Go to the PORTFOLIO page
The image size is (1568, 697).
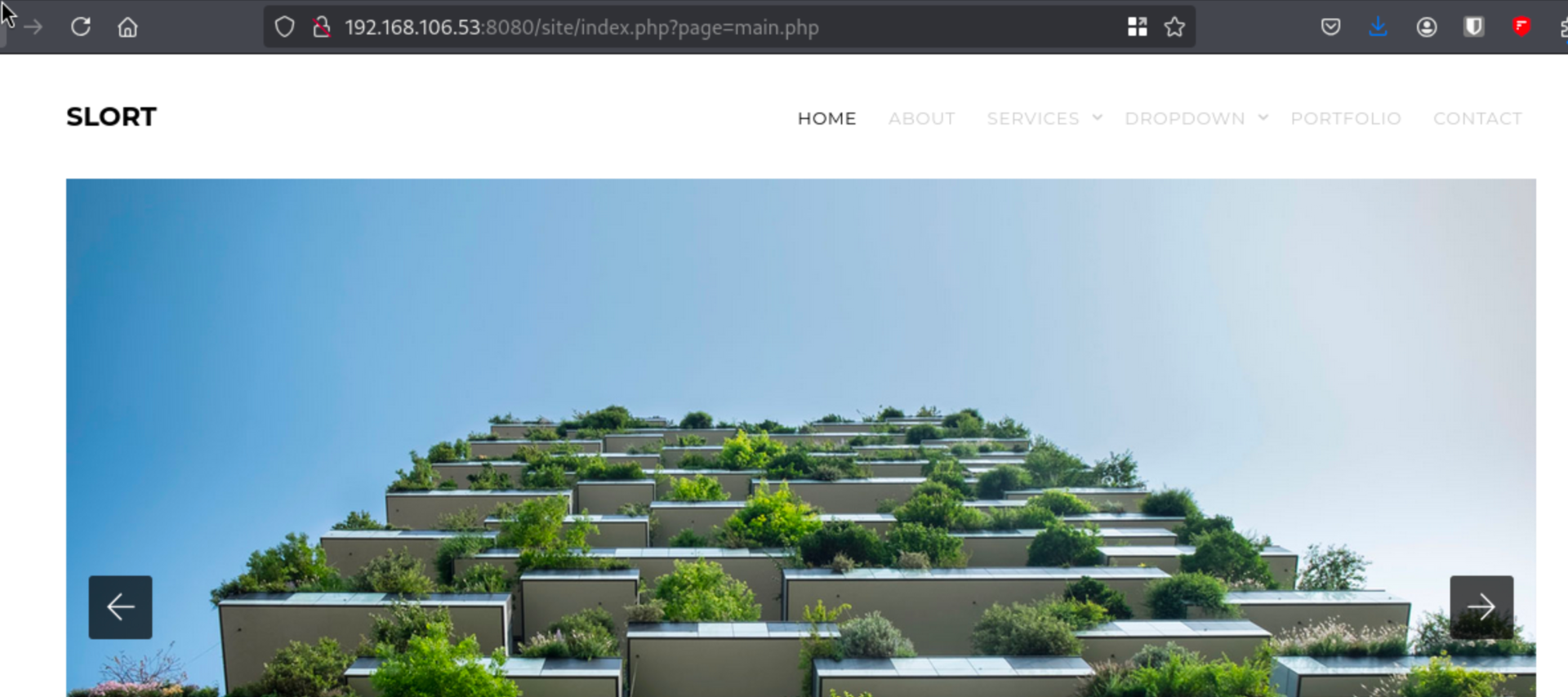point(1346,118)
